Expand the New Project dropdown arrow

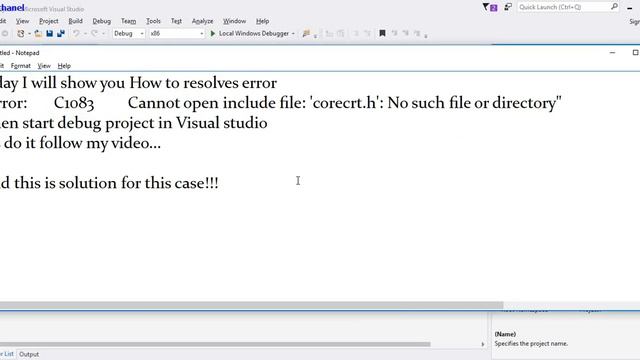[29, 34]
